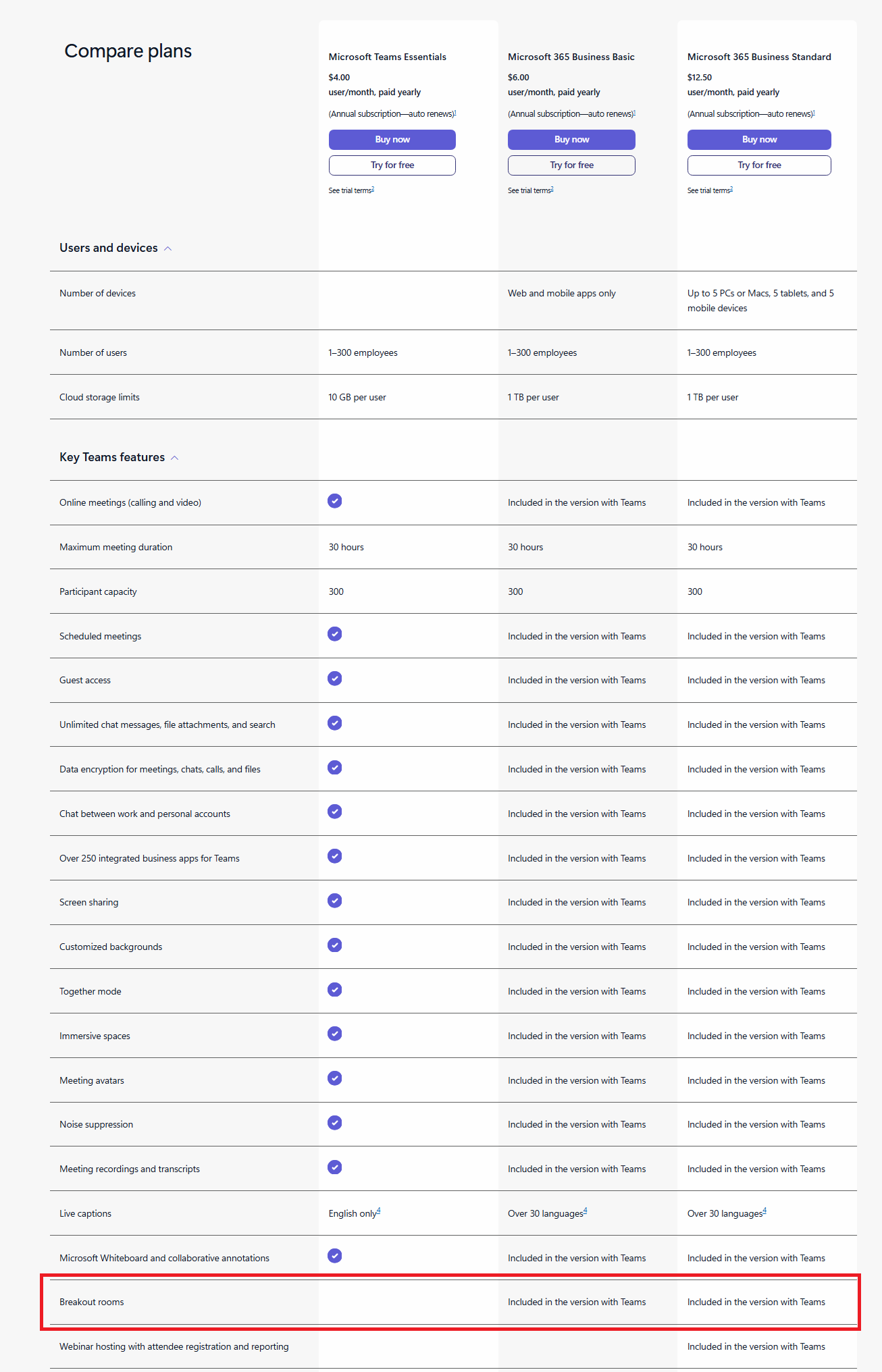The image size is (882, 1372).
Task: Buy Microsoft Teams Essentials now
Action: coord(392,140)
